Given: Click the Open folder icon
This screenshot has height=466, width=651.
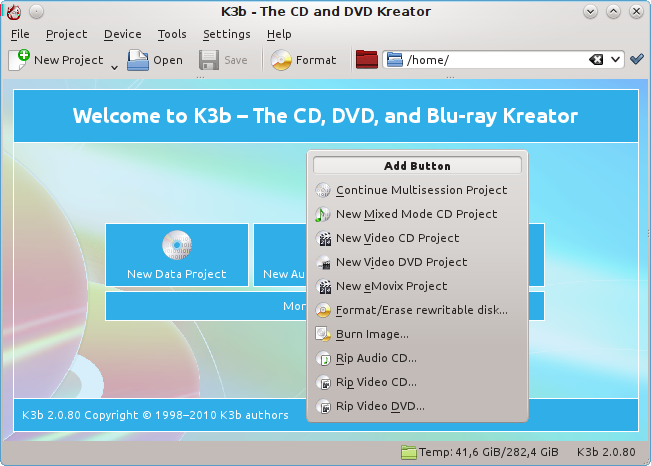Looking at the screenshot, I should coord(138,60).
